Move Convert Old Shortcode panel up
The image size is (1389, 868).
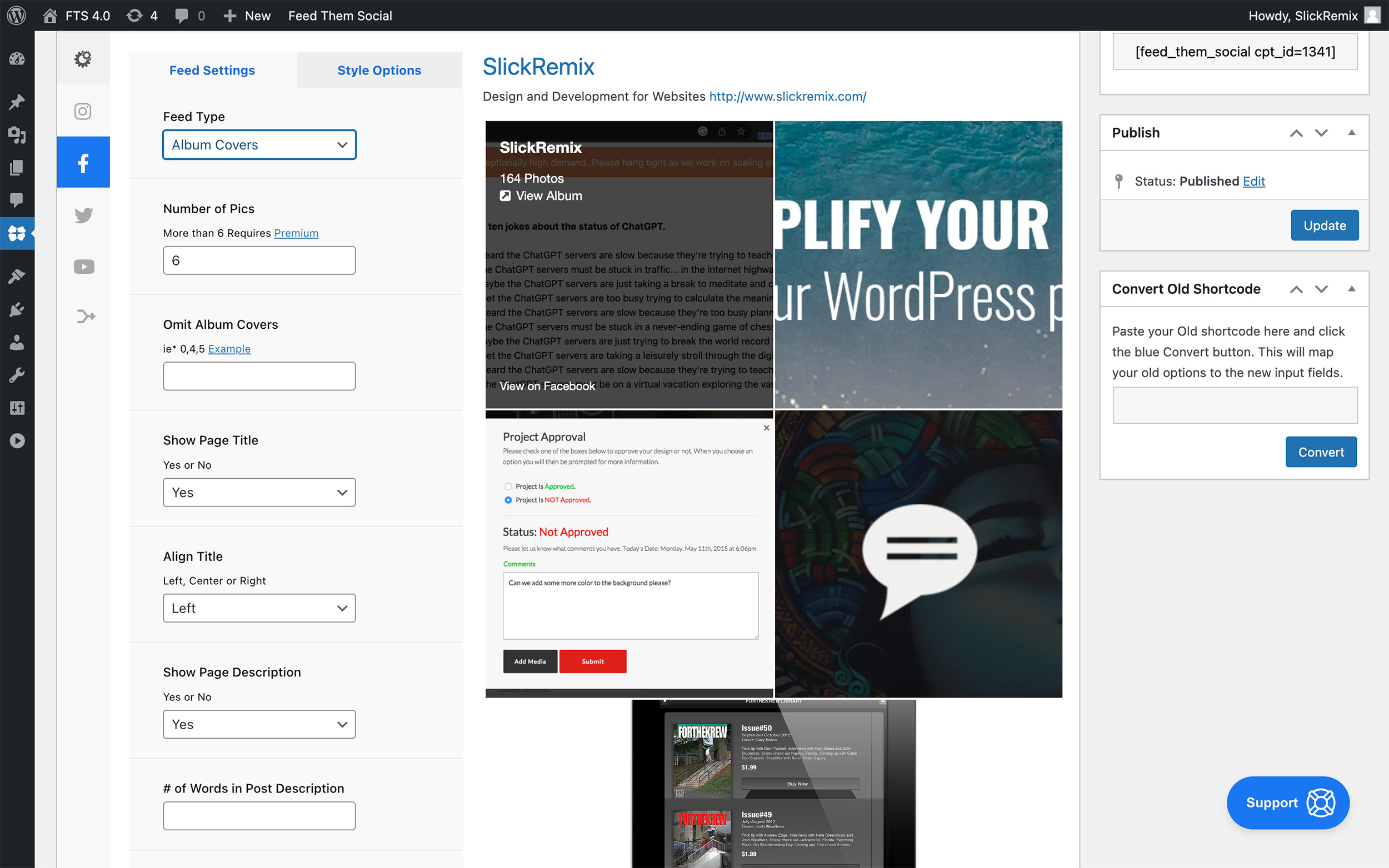(x=1296, y=289)
